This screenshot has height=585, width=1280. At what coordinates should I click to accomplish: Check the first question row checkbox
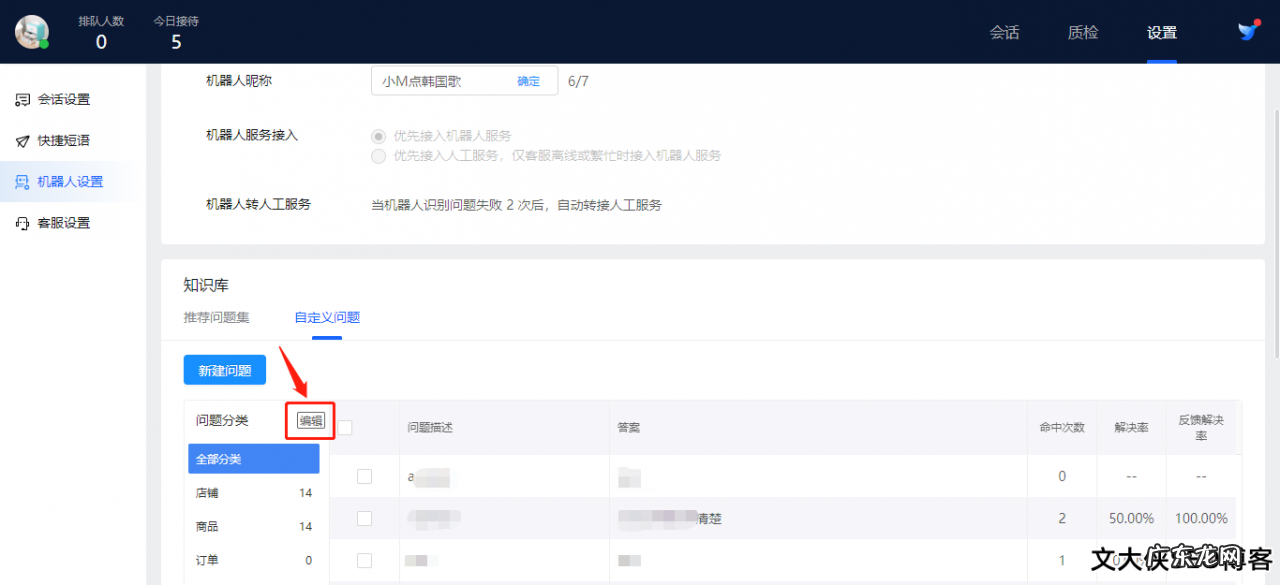click(364, 476)
